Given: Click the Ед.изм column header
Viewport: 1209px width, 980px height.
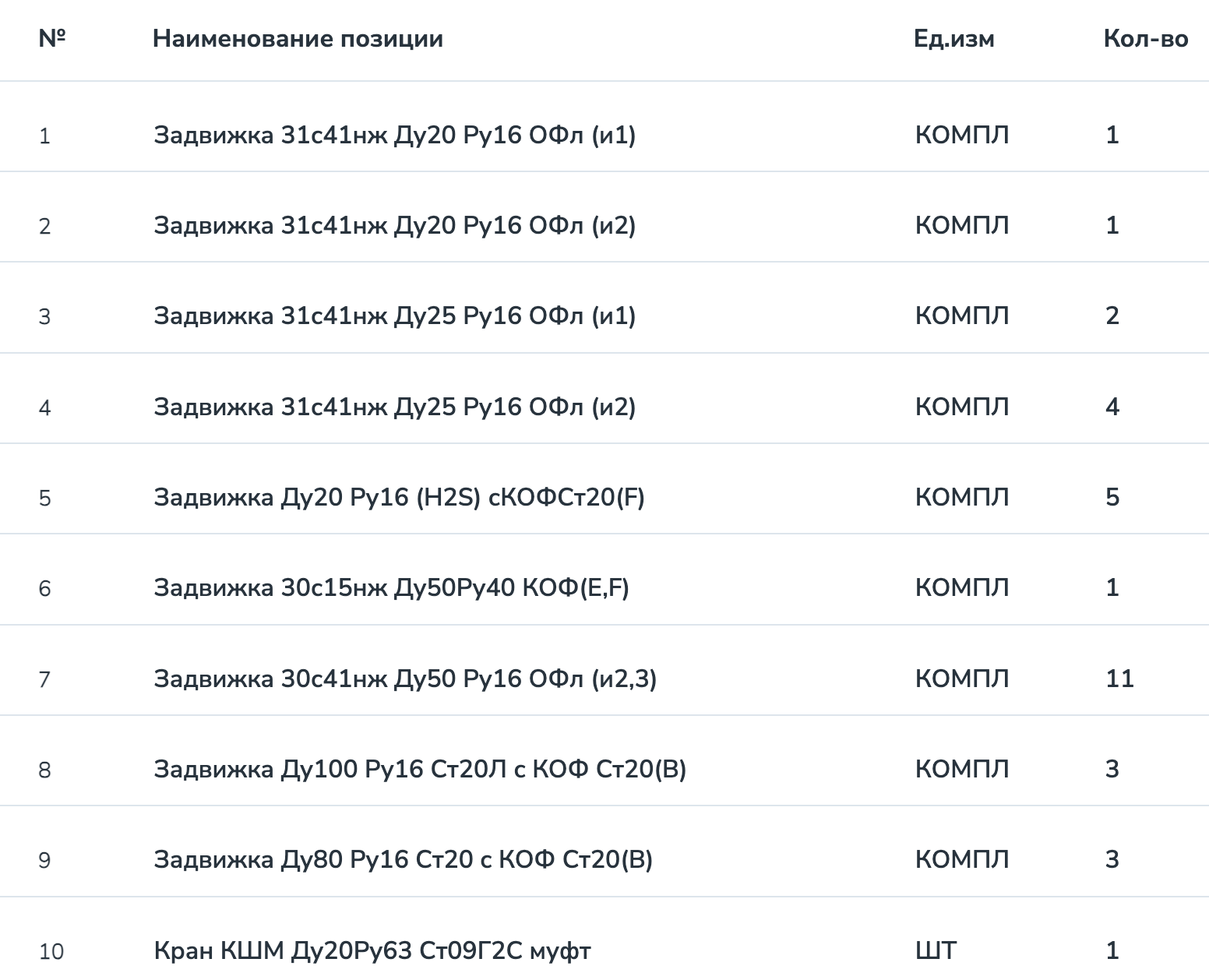Looking at the screenshot, I should click(953, 39).
